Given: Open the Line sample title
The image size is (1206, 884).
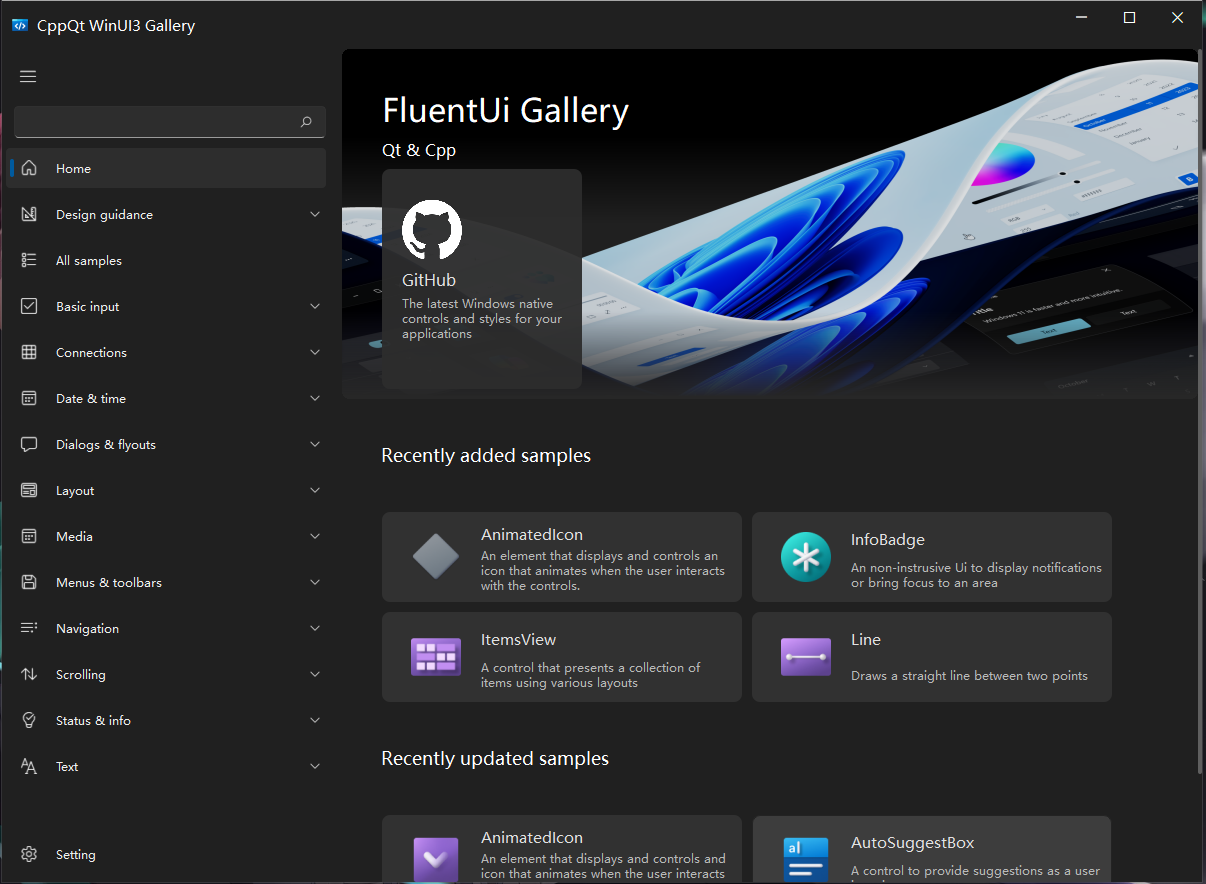Looking at the screenshot, I should tap(866, 640).
